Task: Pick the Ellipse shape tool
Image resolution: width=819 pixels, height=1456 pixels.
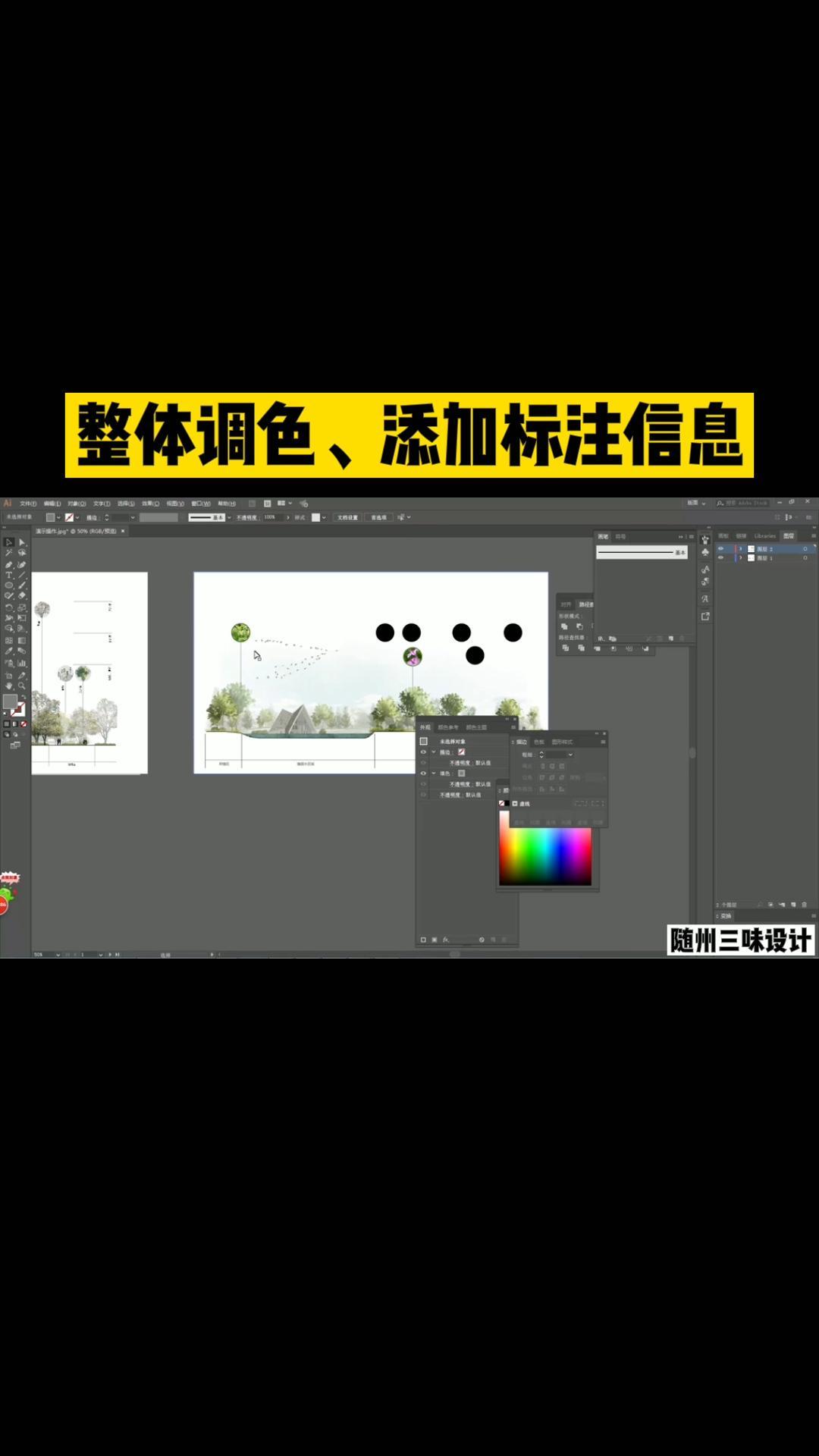Action: 8,585
